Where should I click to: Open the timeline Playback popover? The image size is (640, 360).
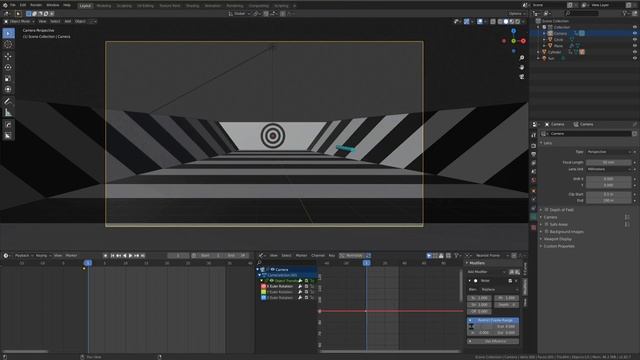[23, 256]
